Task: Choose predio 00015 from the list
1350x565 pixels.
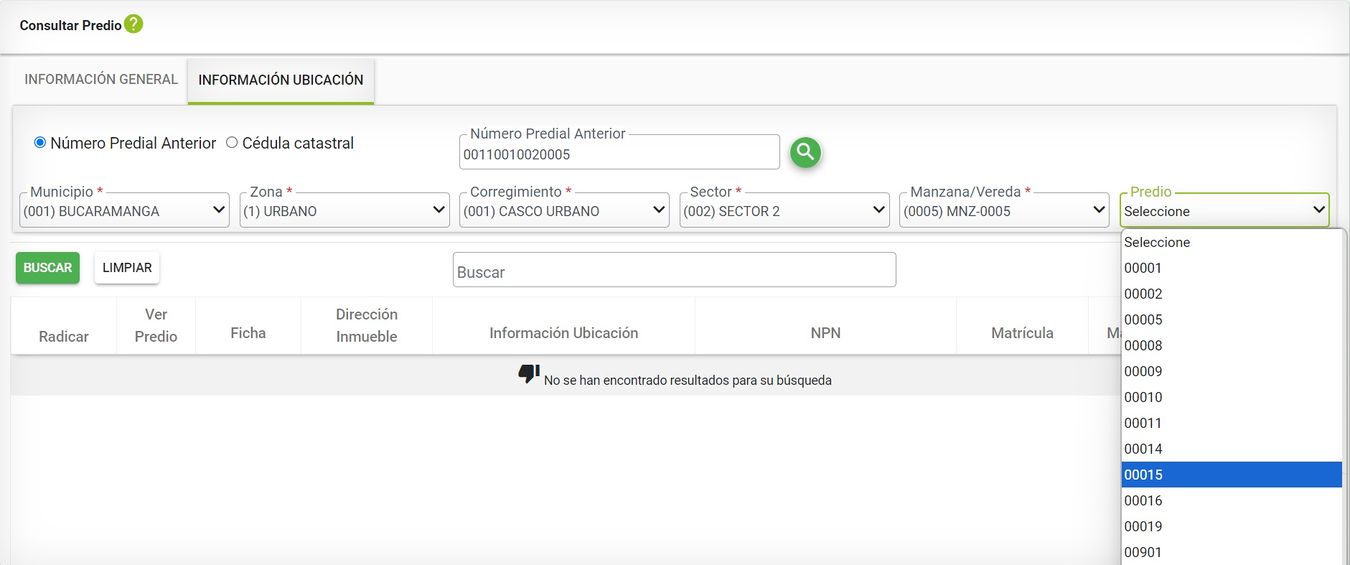Action: [x=1230, y=475]
